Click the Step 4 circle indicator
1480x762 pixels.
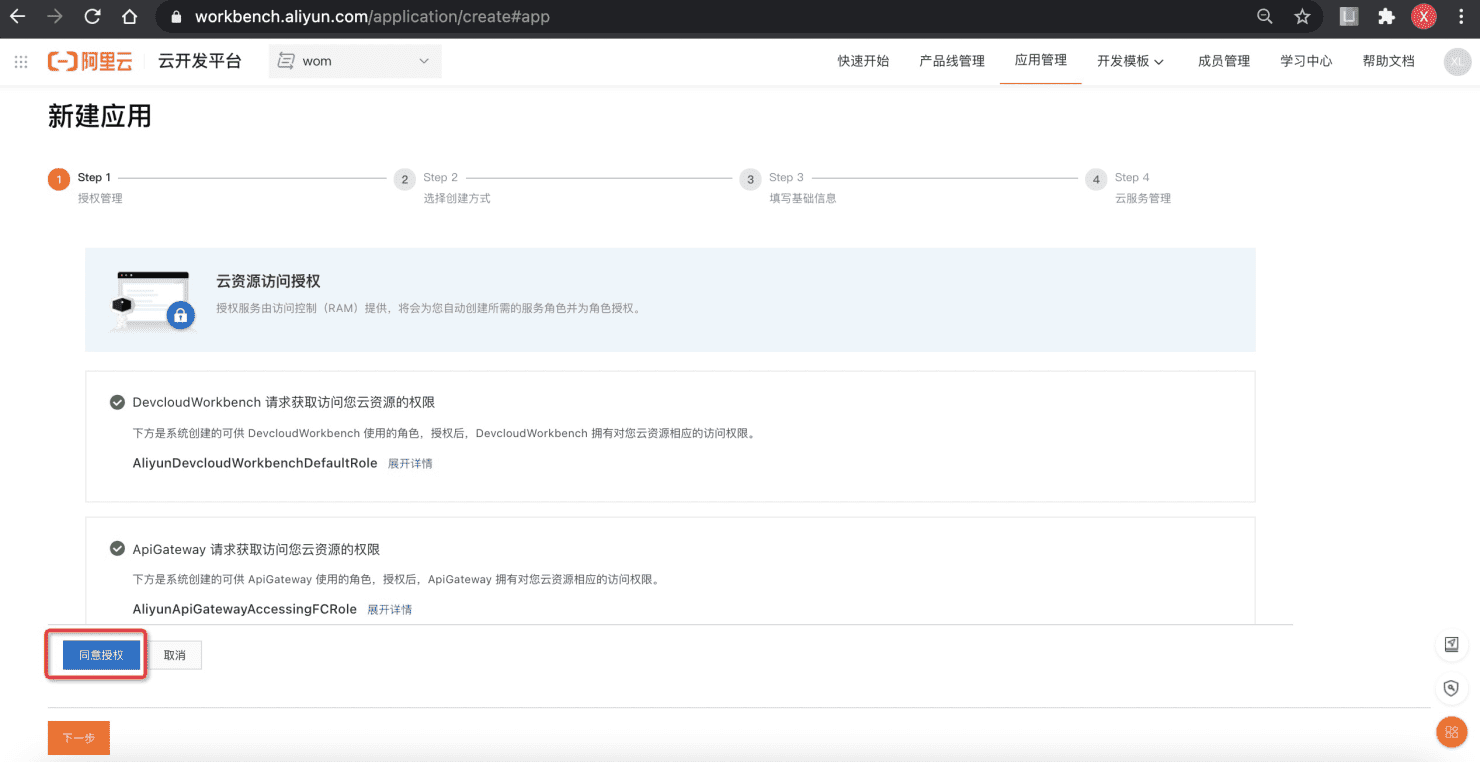tap(1096, 179)
